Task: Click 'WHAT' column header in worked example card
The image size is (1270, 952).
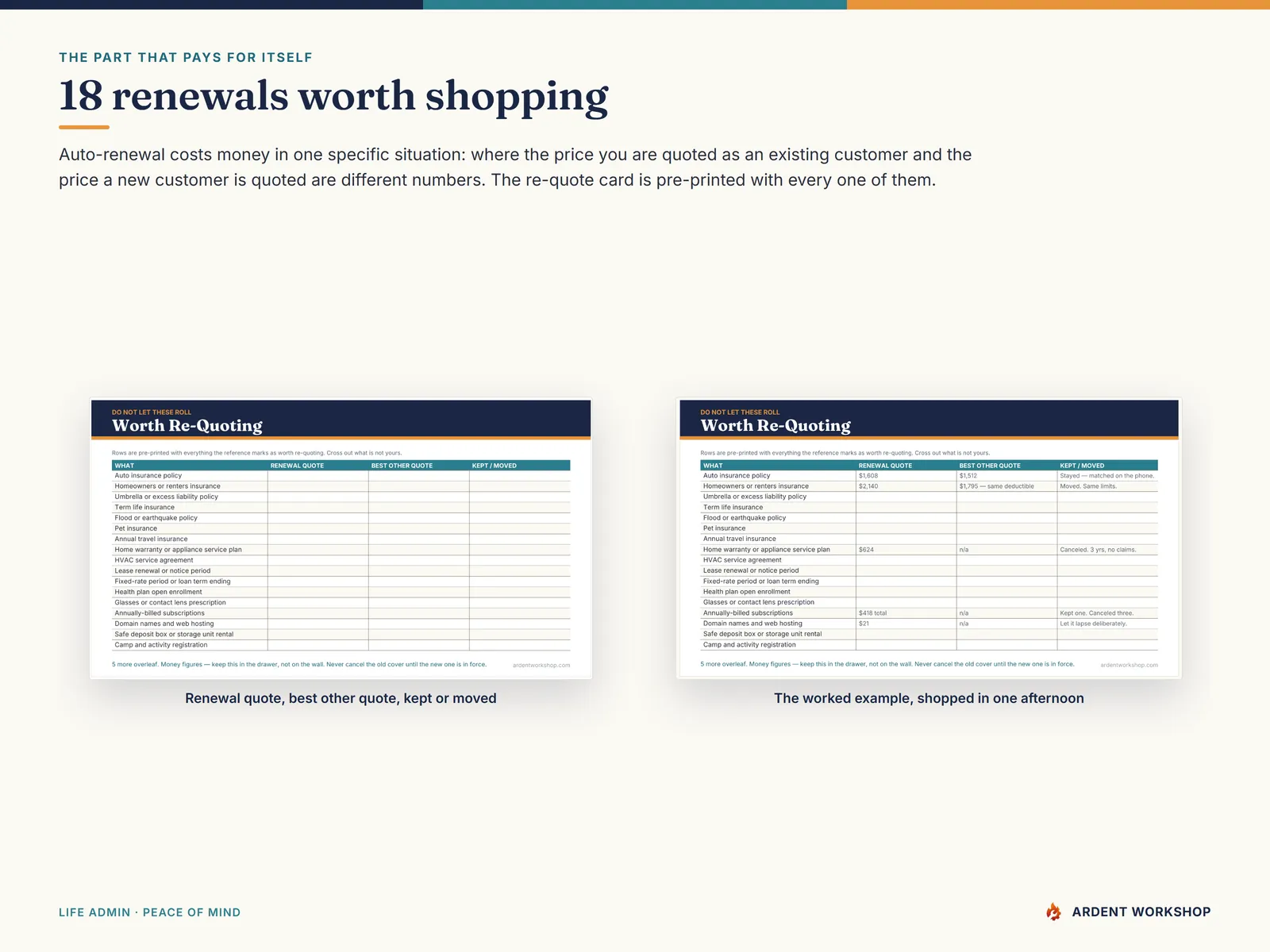Action: tap(713, 466)
